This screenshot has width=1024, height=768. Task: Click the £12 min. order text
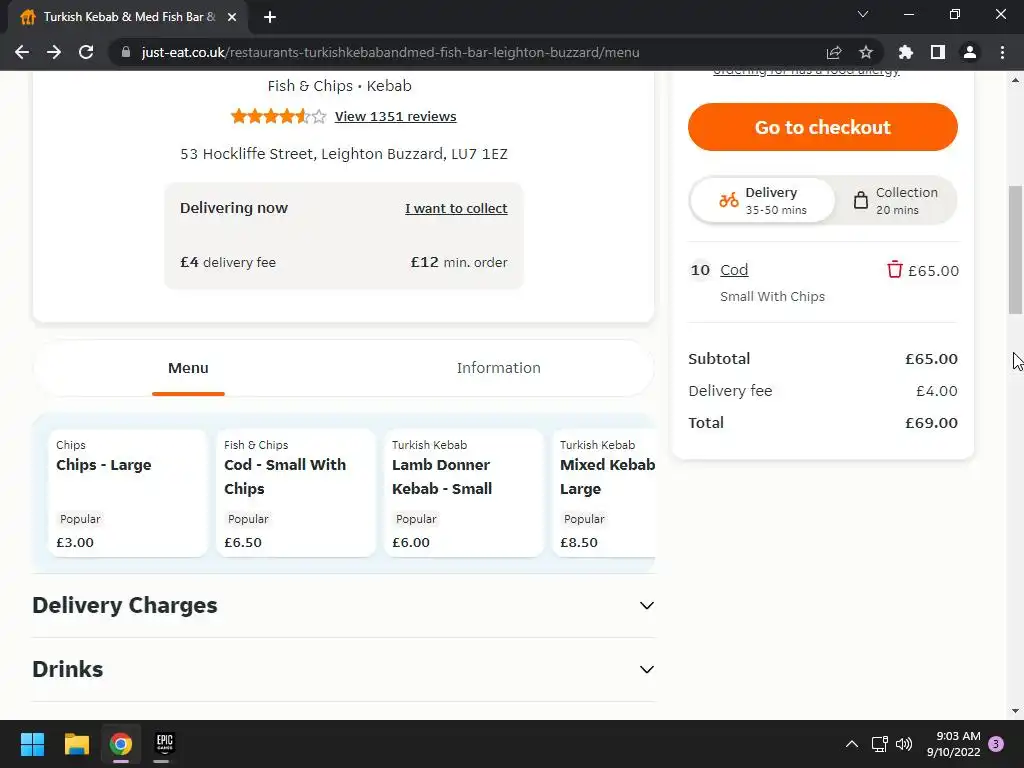pos(458,262)
